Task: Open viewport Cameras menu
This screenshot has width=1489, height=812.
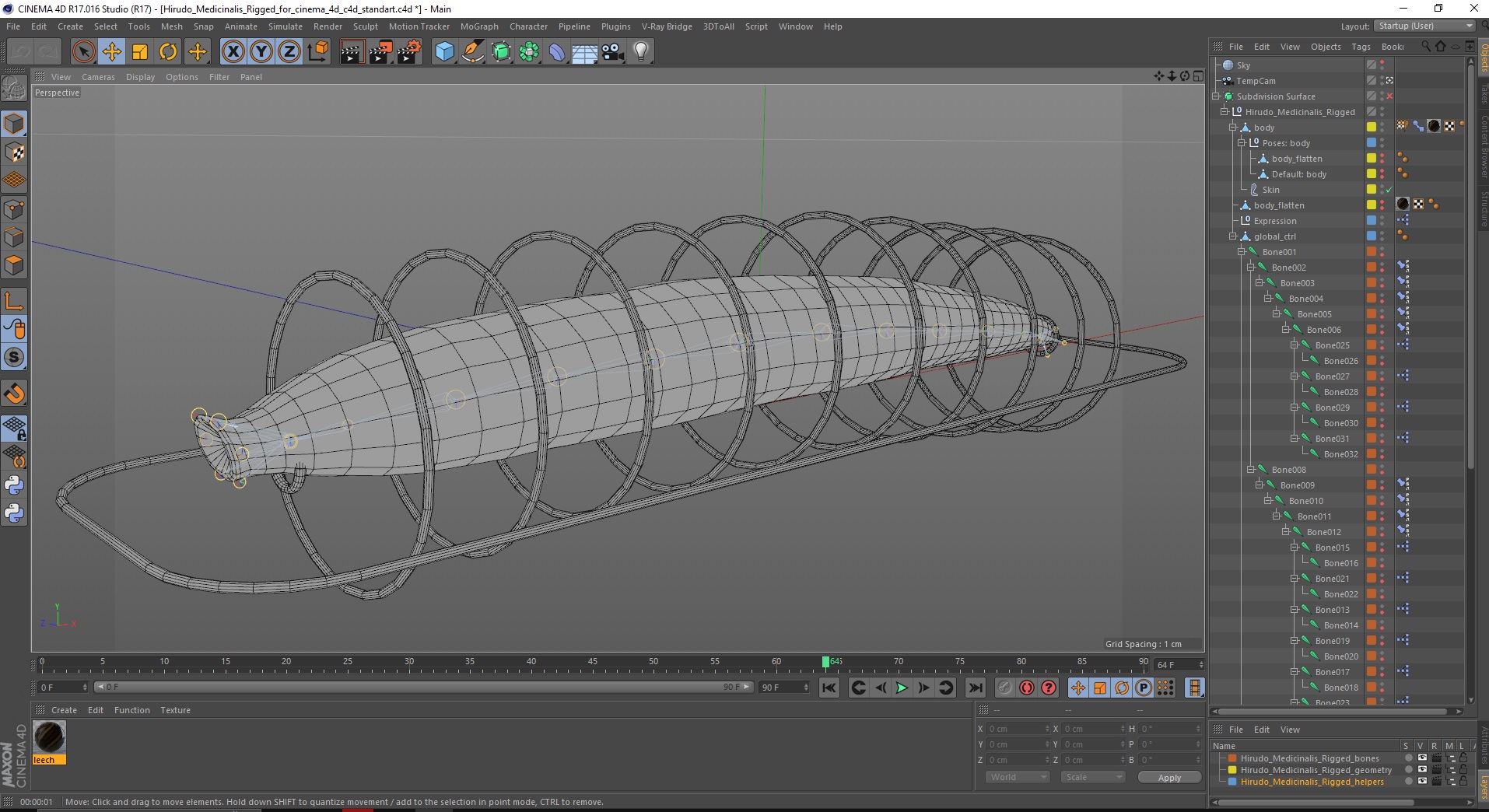Action: 98,77
